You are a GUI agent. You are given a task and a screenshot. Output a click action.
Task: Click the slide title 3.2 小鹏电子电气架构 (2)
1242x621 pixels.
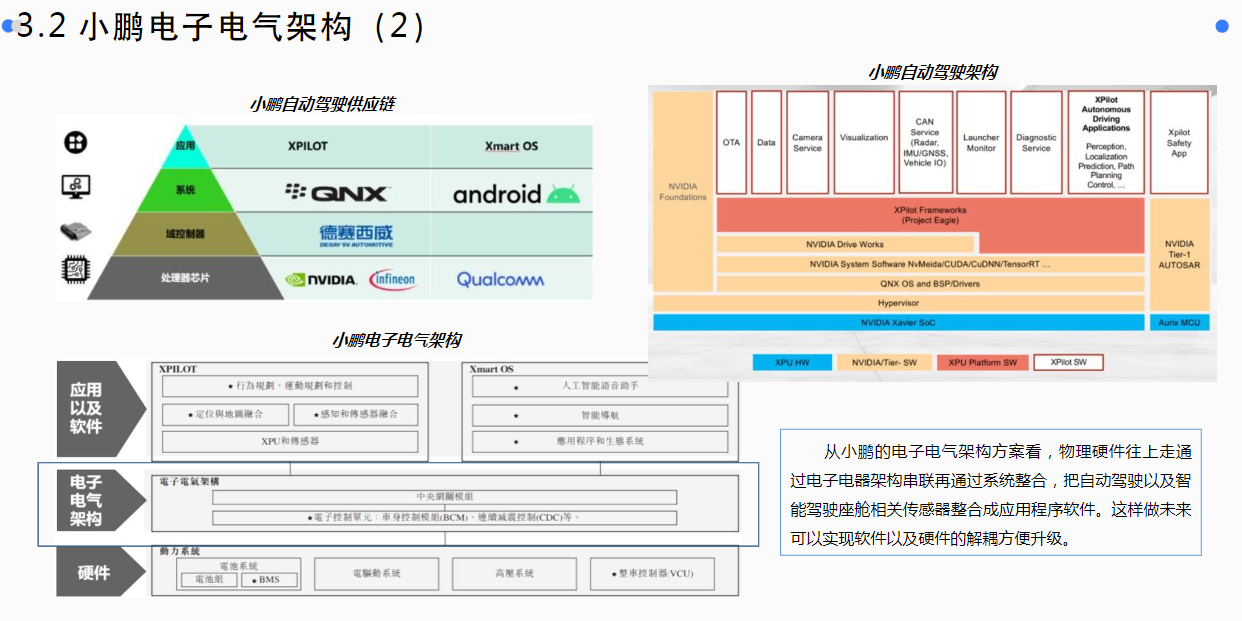coord(221,27)
